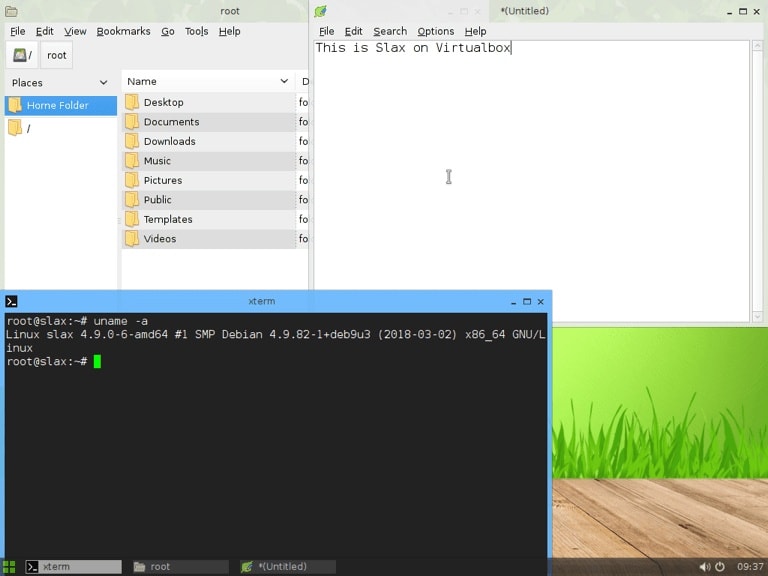The image size is (768, 576).
Task: Select the Templates folder name
Action: tap(168, 219)
